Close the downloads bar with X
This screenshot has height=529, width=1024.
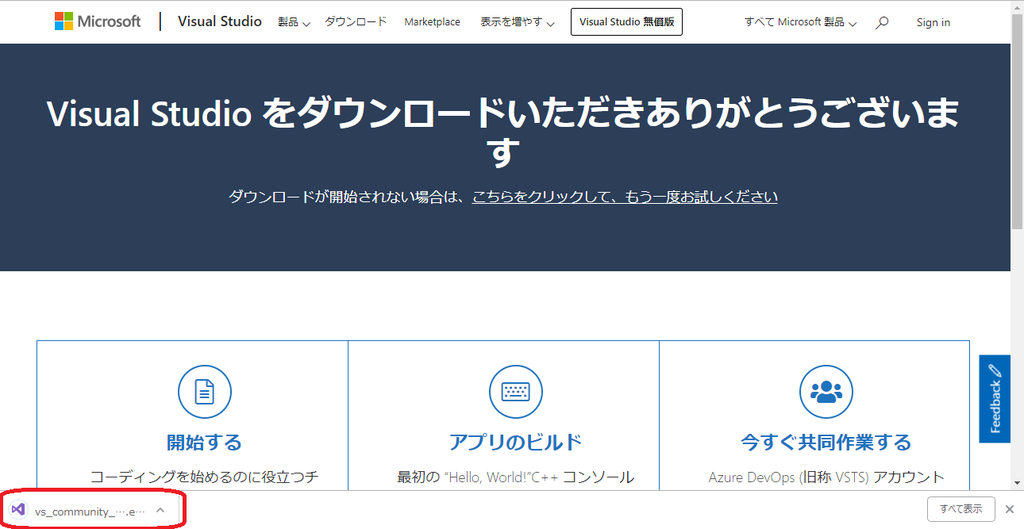(x=1010, y=509)
